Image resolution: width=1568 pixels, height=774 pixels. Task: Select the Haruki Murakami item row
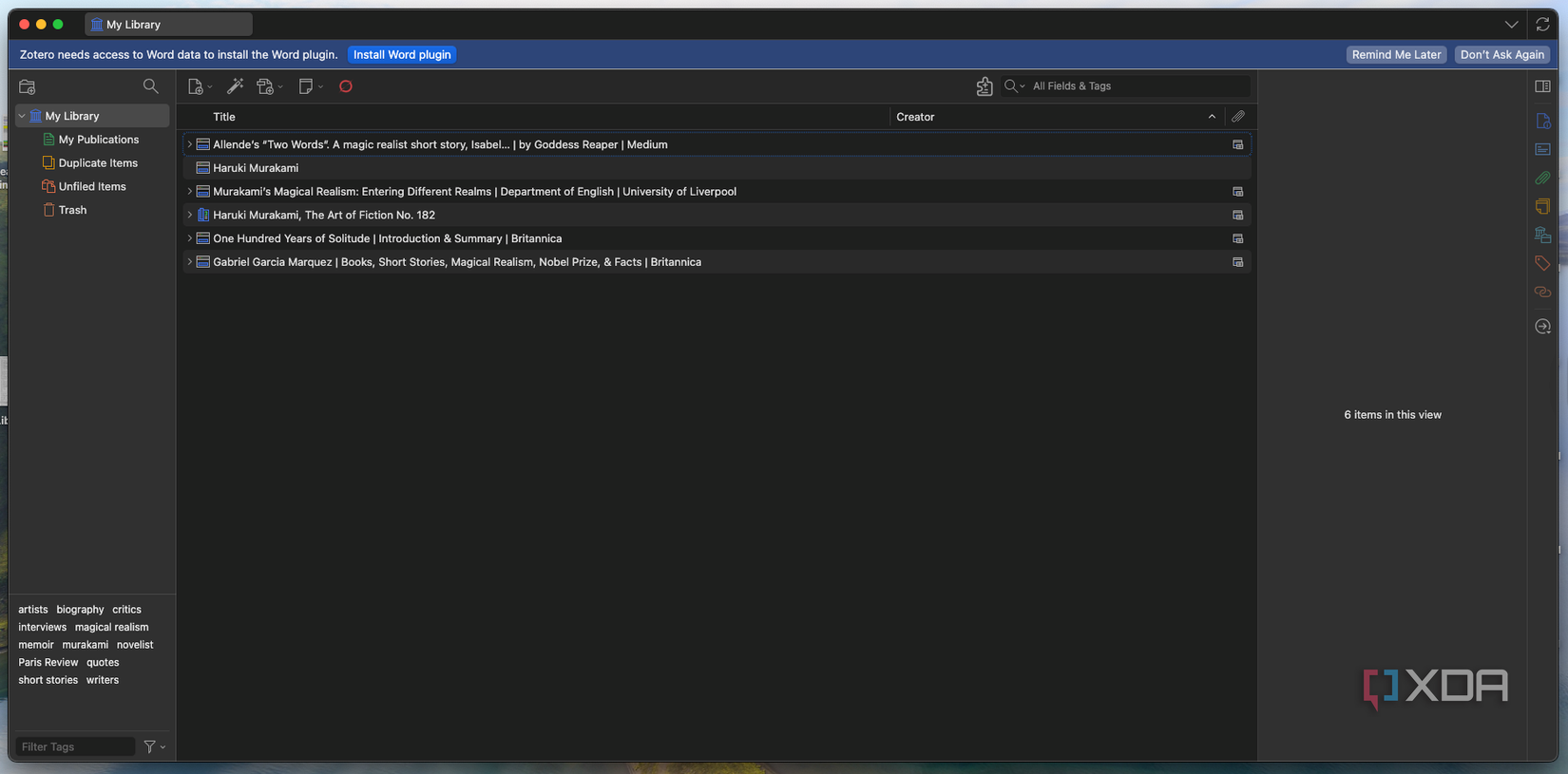(717, 168)
